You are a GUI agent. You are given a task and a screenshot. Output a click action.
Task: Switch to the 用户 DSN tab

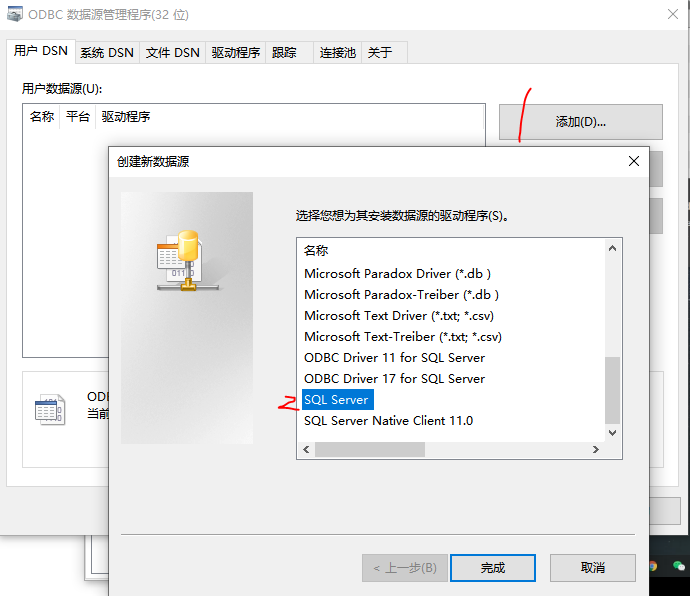(x=40, y=51)
